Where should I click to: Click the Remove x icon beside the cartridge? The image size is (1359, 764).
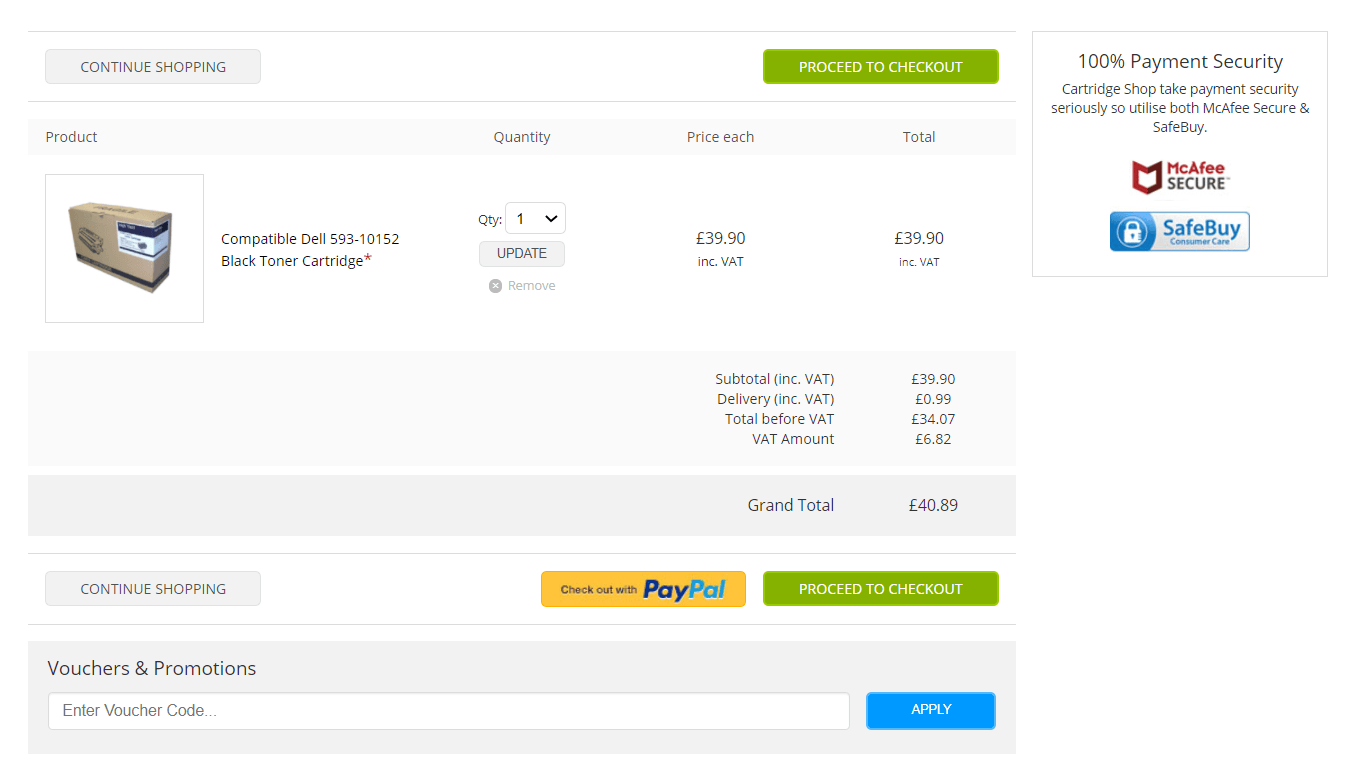[x=495, y=285]
